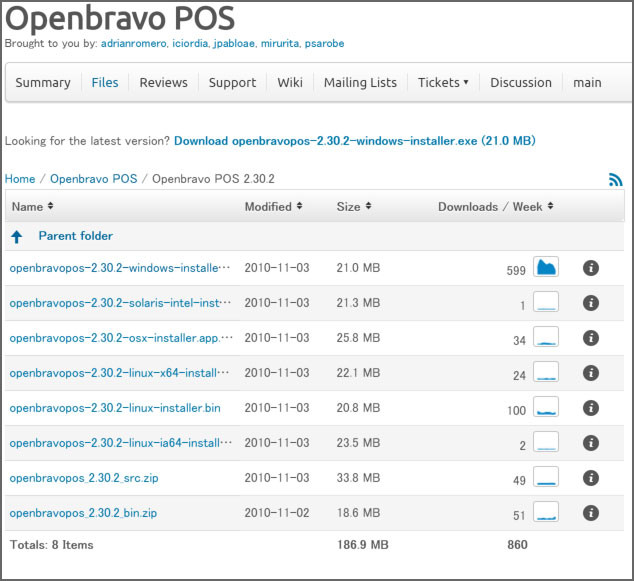Visit adrianromero's profile

pos(133,43)
